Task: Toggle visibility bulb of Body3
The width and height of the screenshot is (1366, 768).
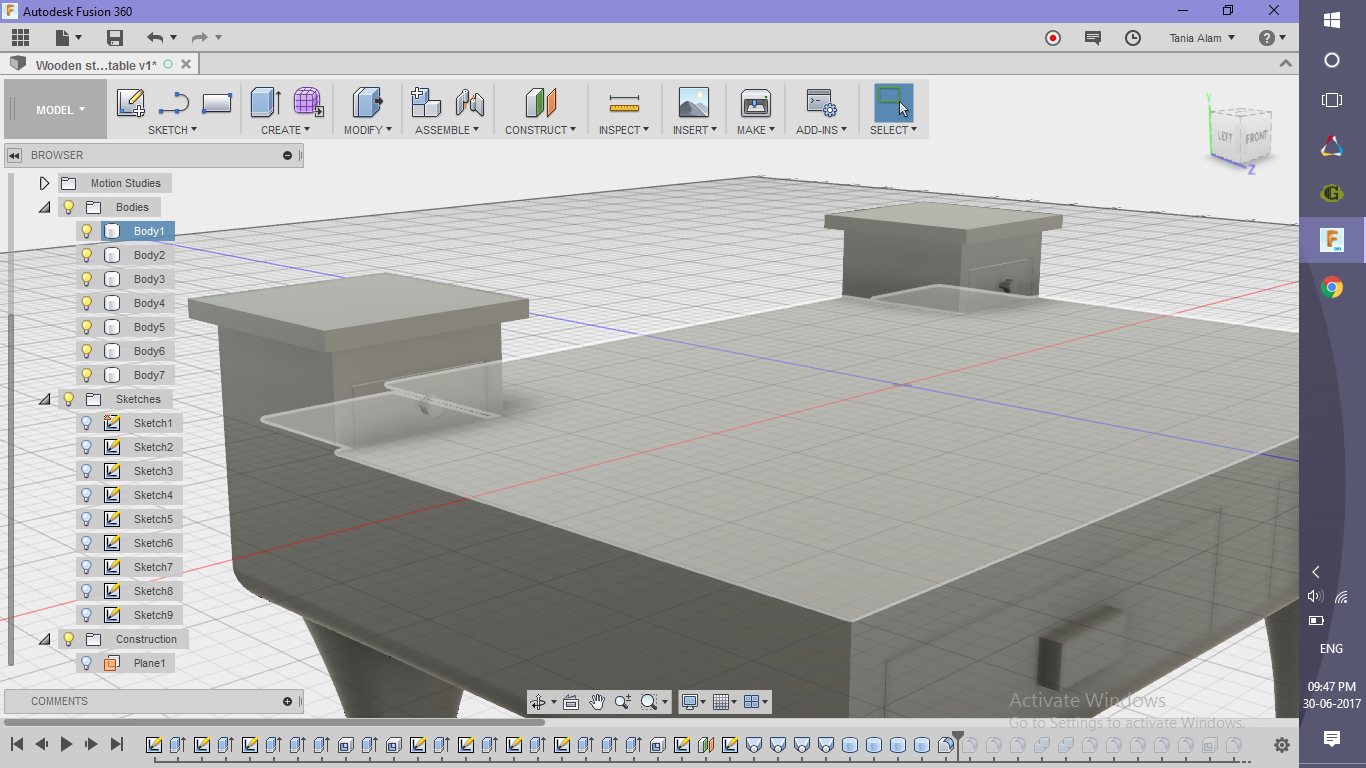Action: coord(86,279)
